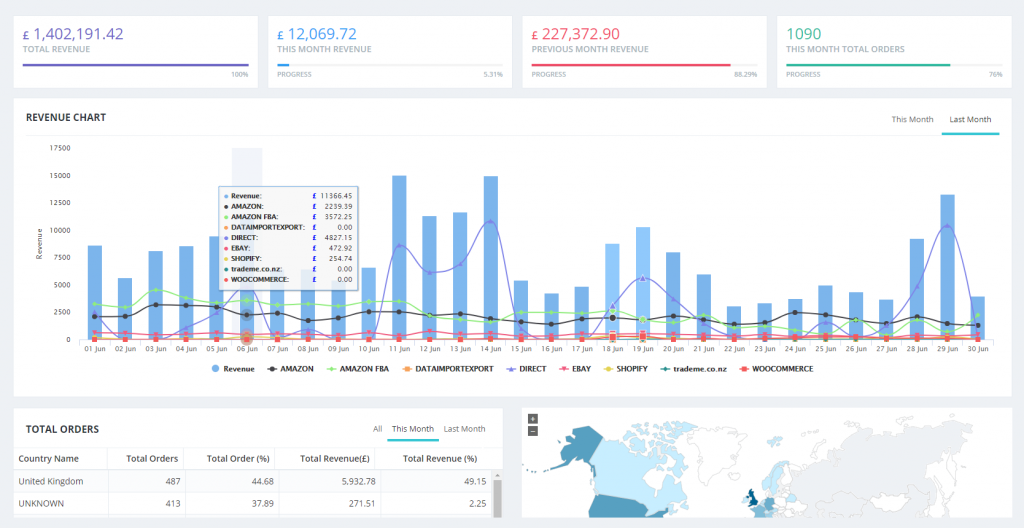Toggle AMAZON series in chart legend

tap(290, 369)
